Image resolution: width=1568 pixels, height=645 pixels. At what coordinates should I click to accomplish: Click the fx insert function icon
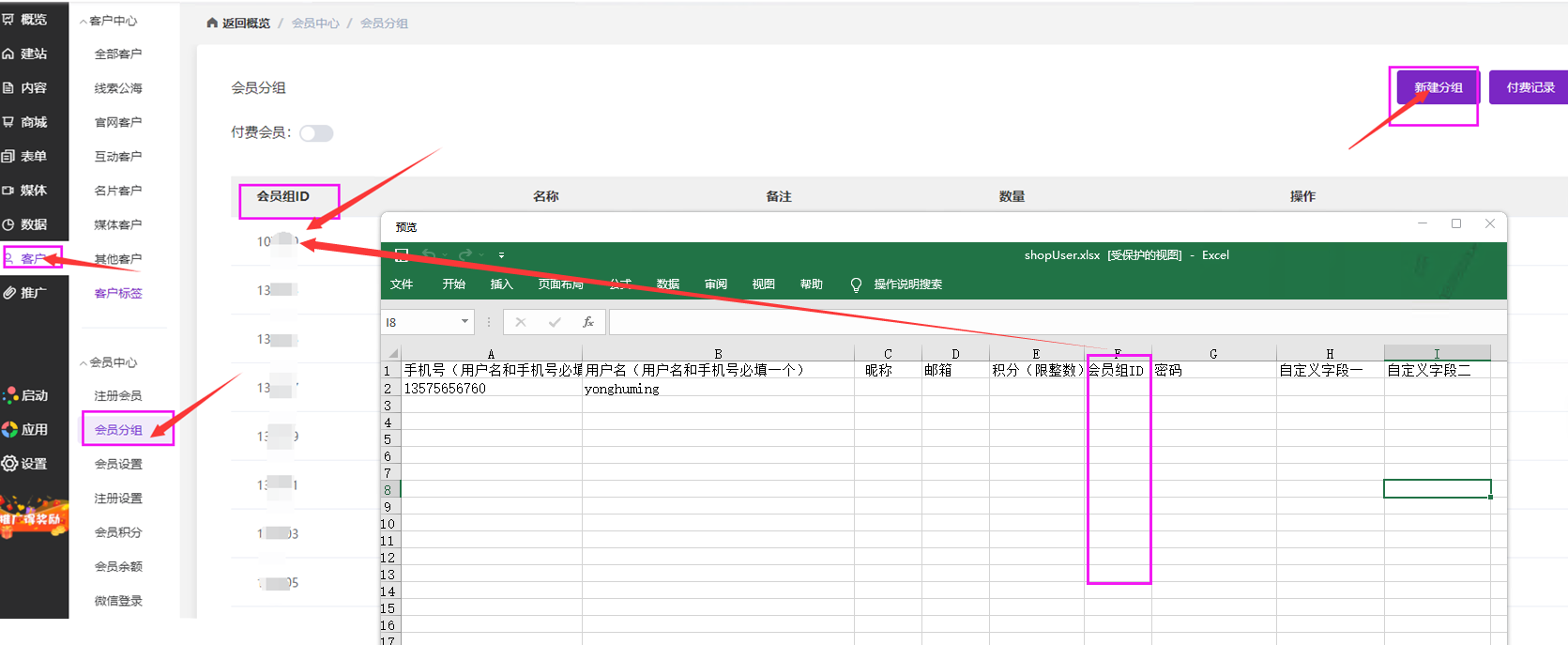point(588,322)
